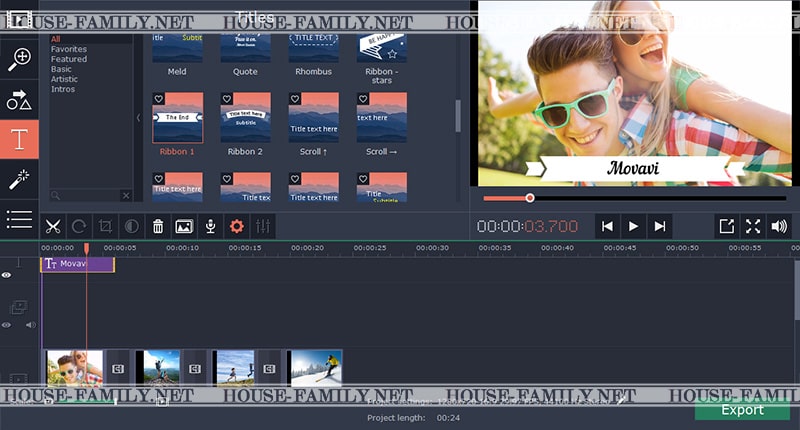The width and height of the screenshot is (800, 430).
Task: Click the 00:00:30 ruler mark
Action: (x=432, y=248)
